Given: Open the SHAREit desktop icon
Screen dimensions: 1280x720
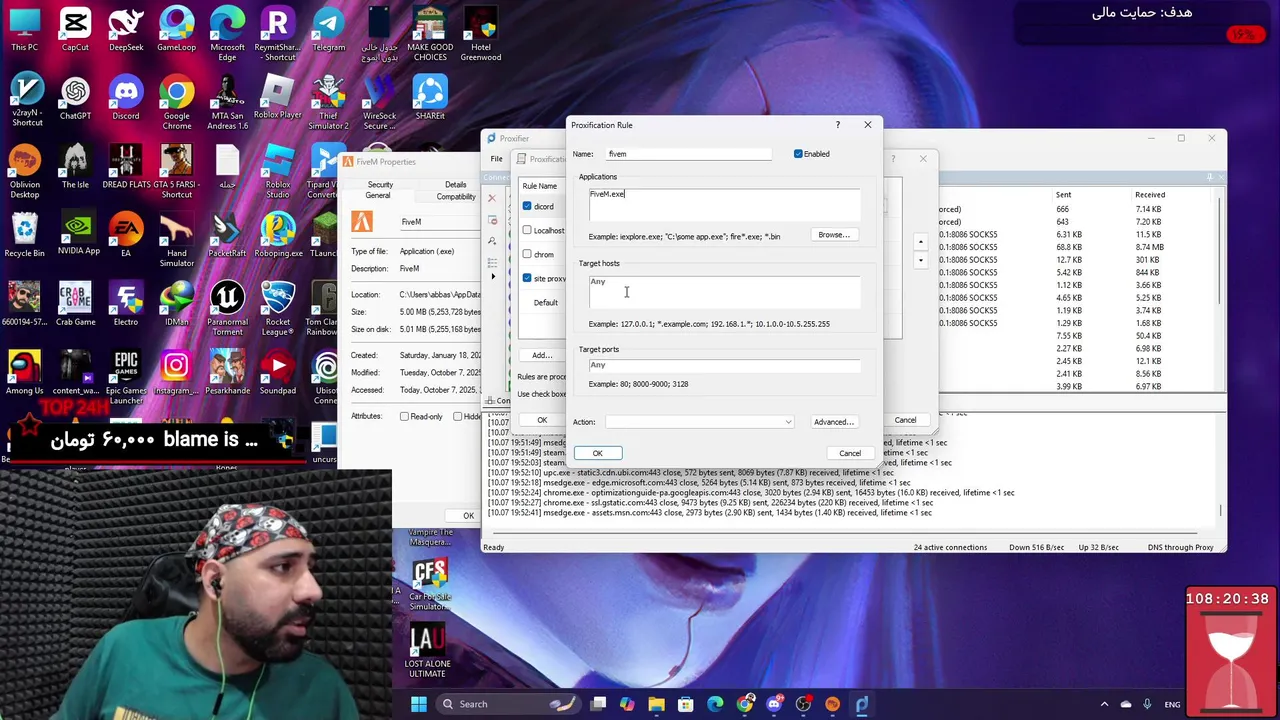Looking at the screenshot, I should pos(430,98).
